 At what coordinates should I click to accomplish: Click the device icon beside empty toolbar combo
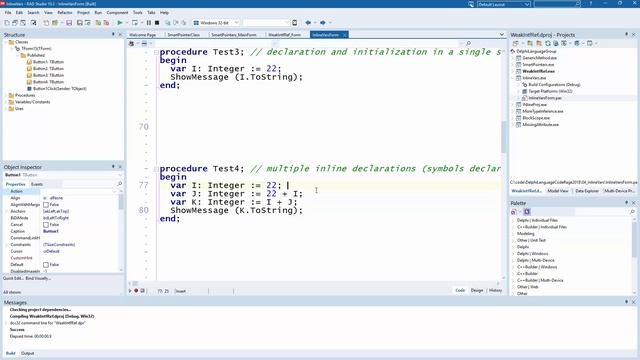[x=295, y=23]
